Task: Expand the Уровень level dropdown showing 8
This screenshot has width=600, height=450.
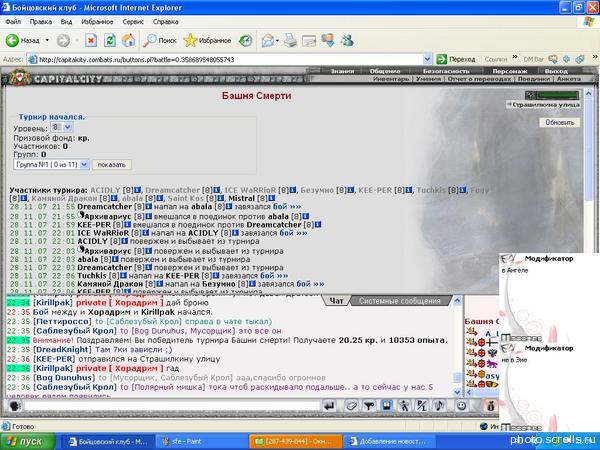Action: point(68,127)
